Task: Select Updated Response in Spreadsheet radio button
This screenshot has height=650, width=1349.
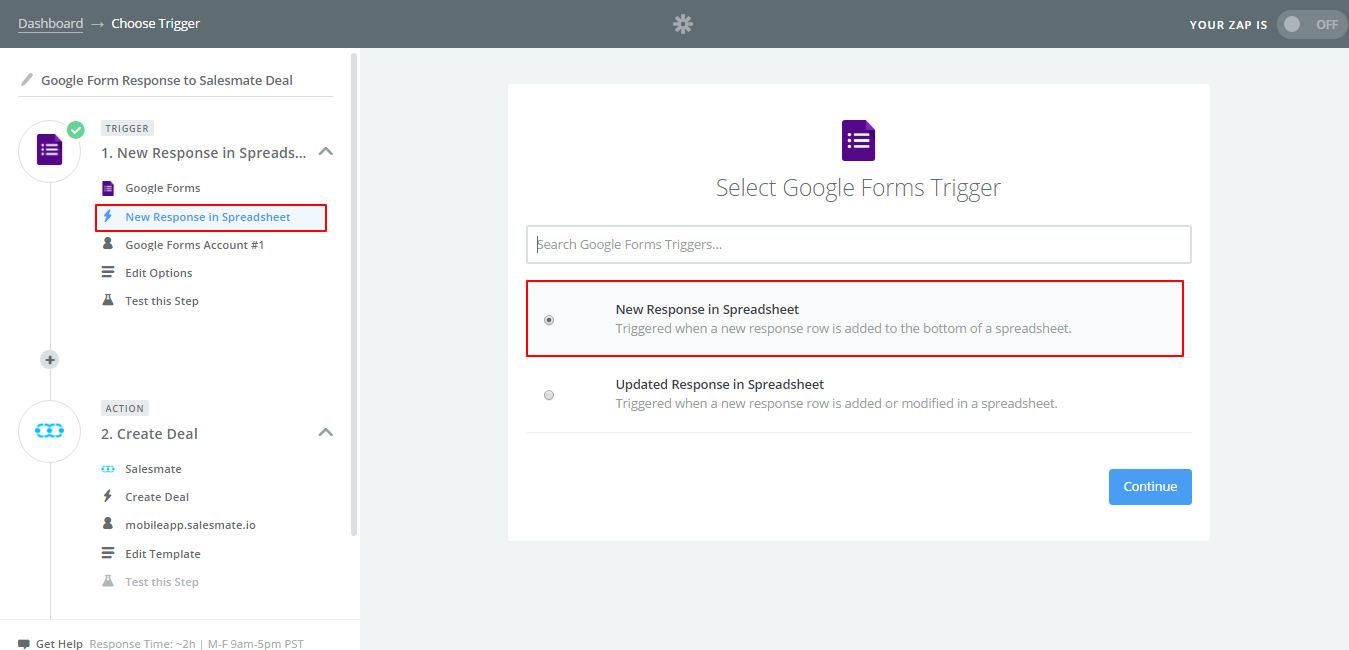Action: point(549,395)
